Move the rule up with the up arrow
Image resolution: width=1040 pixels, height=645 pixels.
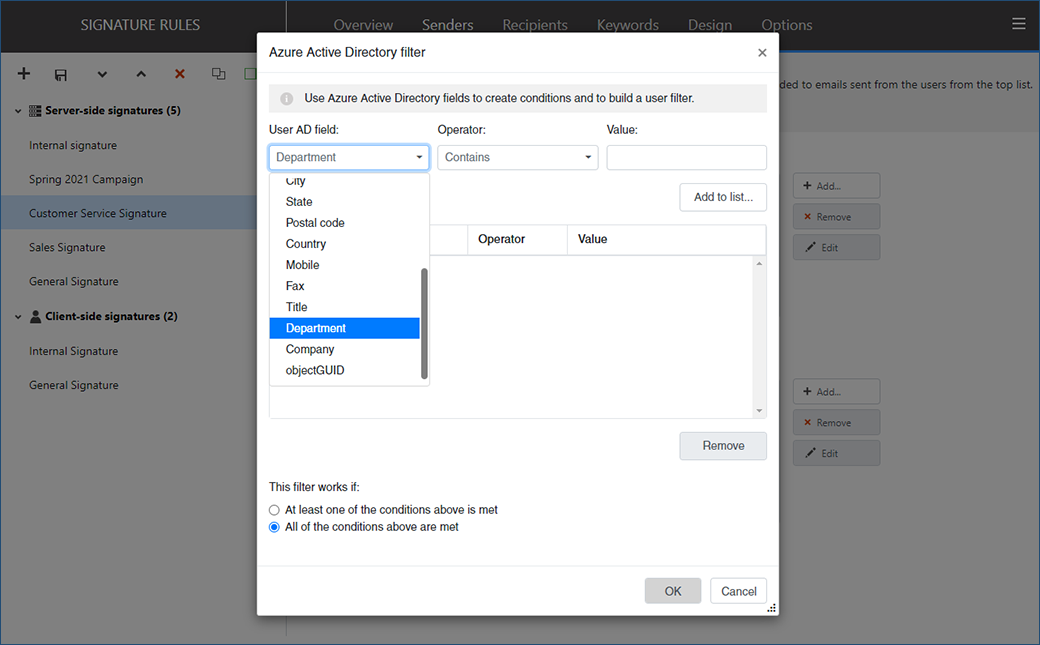(141, 74)
